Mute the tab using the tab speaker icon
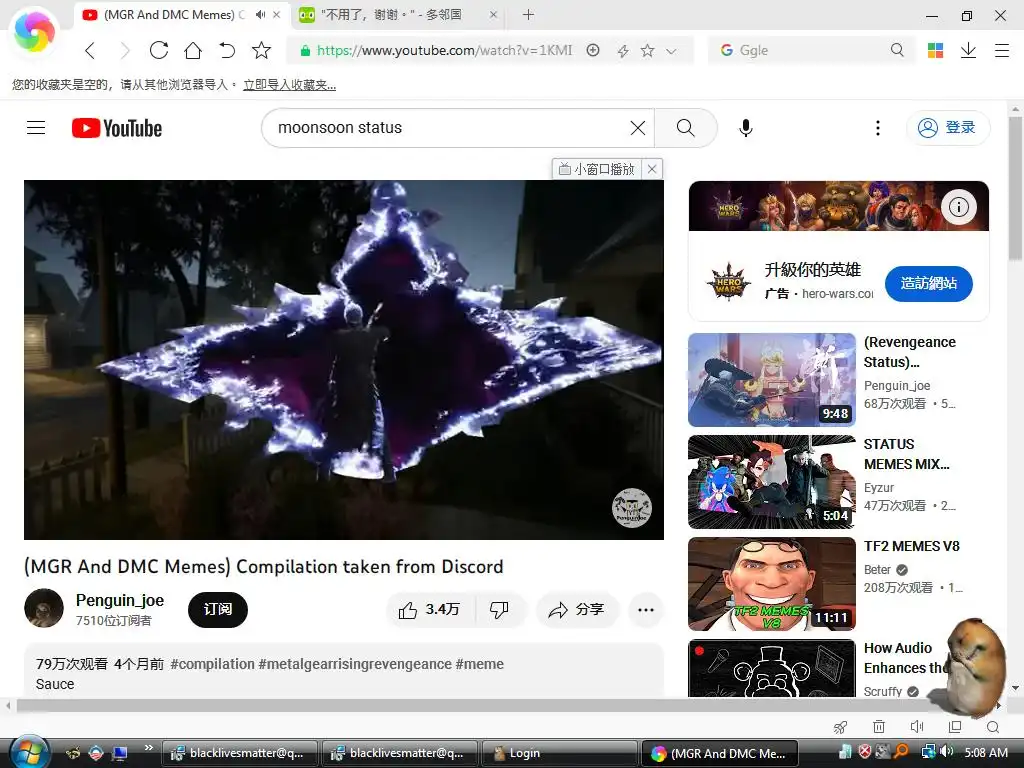 pos(261,14)
